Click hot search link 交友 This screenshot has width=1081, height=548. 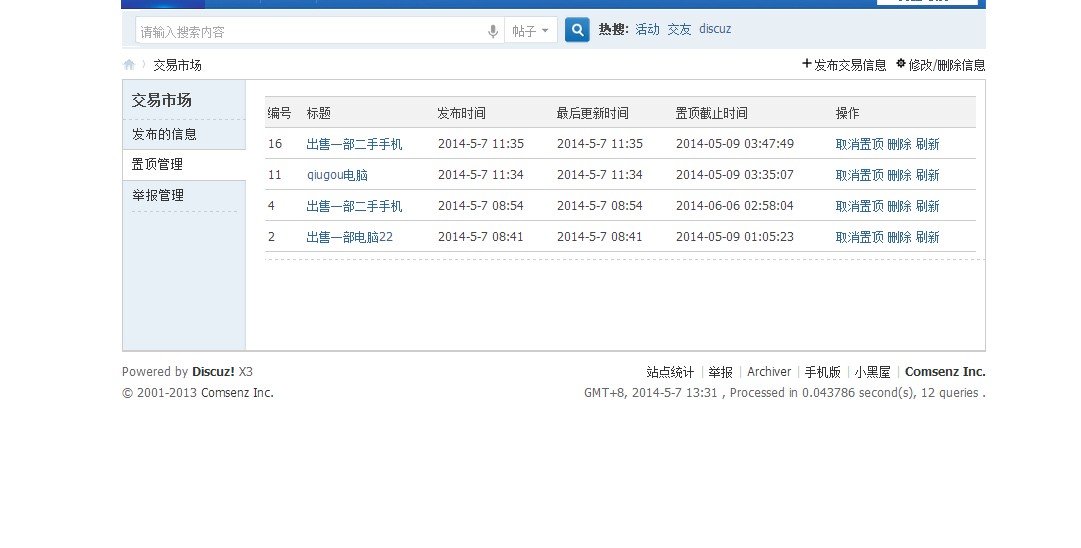click(679, 29)
